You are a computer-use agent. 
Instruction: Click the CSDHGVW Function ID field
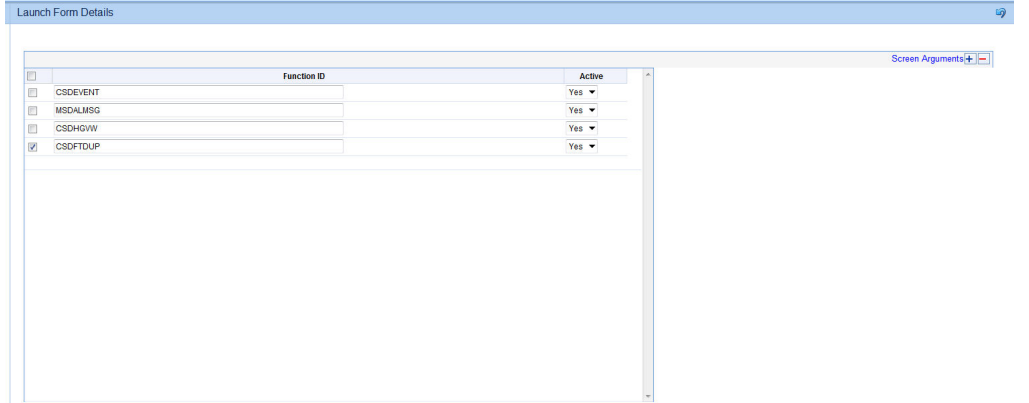198,129
